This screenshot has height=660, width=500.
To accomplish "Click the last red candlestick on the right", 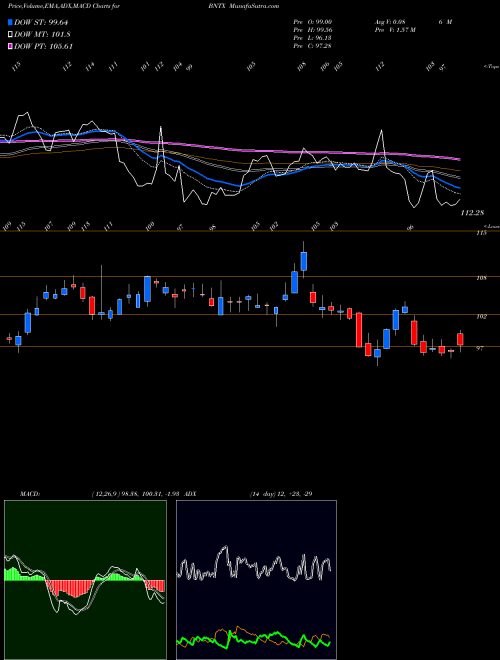I will [460, 339].
